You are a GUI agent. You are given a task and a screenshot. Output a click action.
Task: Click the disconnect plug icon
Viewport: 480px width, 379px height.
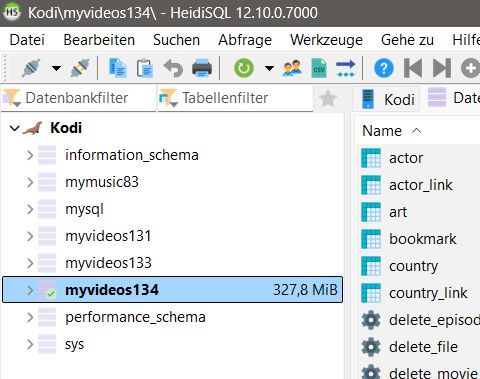coord(80,68)
